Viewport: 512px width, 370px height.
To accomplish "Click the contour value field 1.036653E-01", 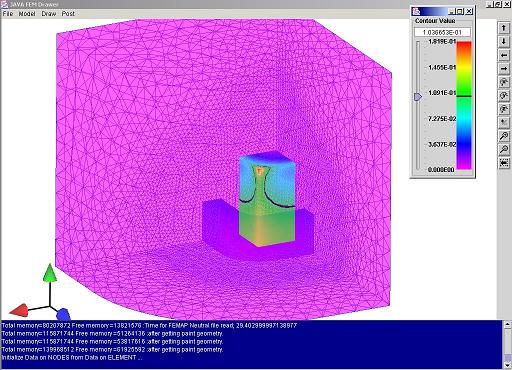I will [x=442, y=32].
